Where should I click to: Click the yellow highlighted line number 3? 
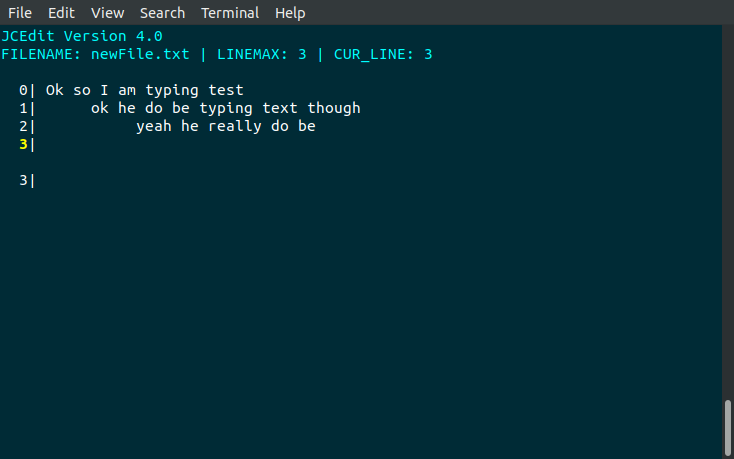tap(23, 144)
